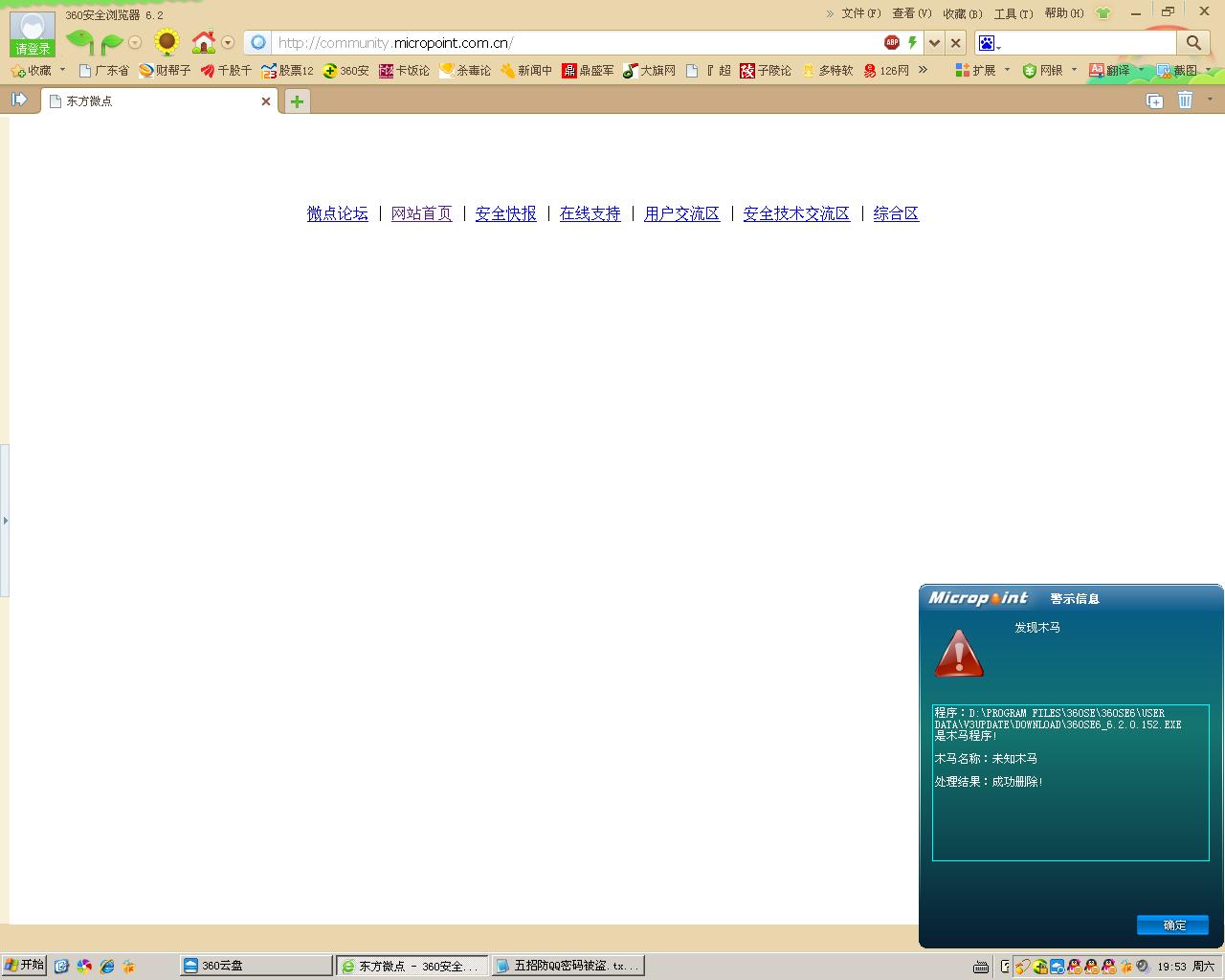Click the green shirt skin icon

click(x=1103, y=13)
